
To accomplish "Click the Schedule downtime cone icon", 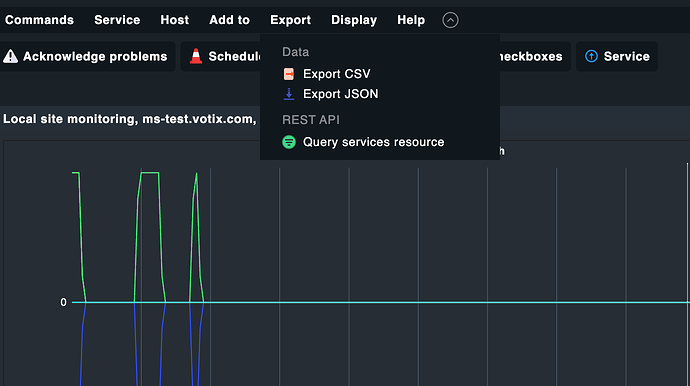I will [196, 56].
